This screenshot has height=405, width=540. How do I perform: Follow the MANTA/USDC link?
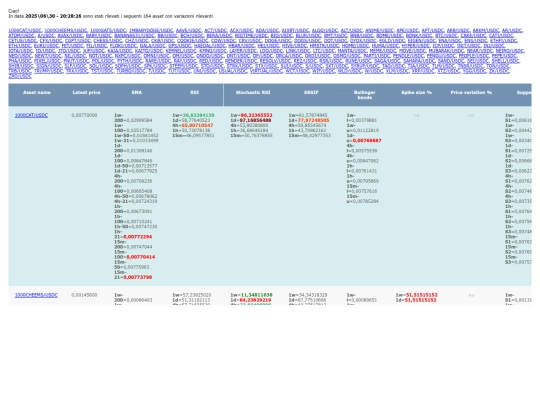pyautogui.click(x=352, y=51)
